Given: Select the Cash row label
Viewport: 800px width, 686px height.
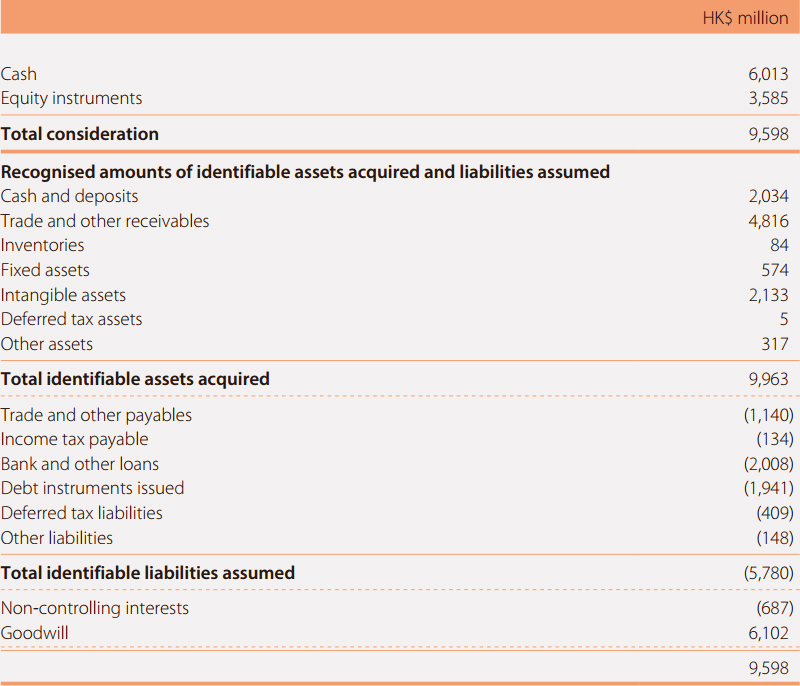Looking at the screenshot, I should pos(19,74).
